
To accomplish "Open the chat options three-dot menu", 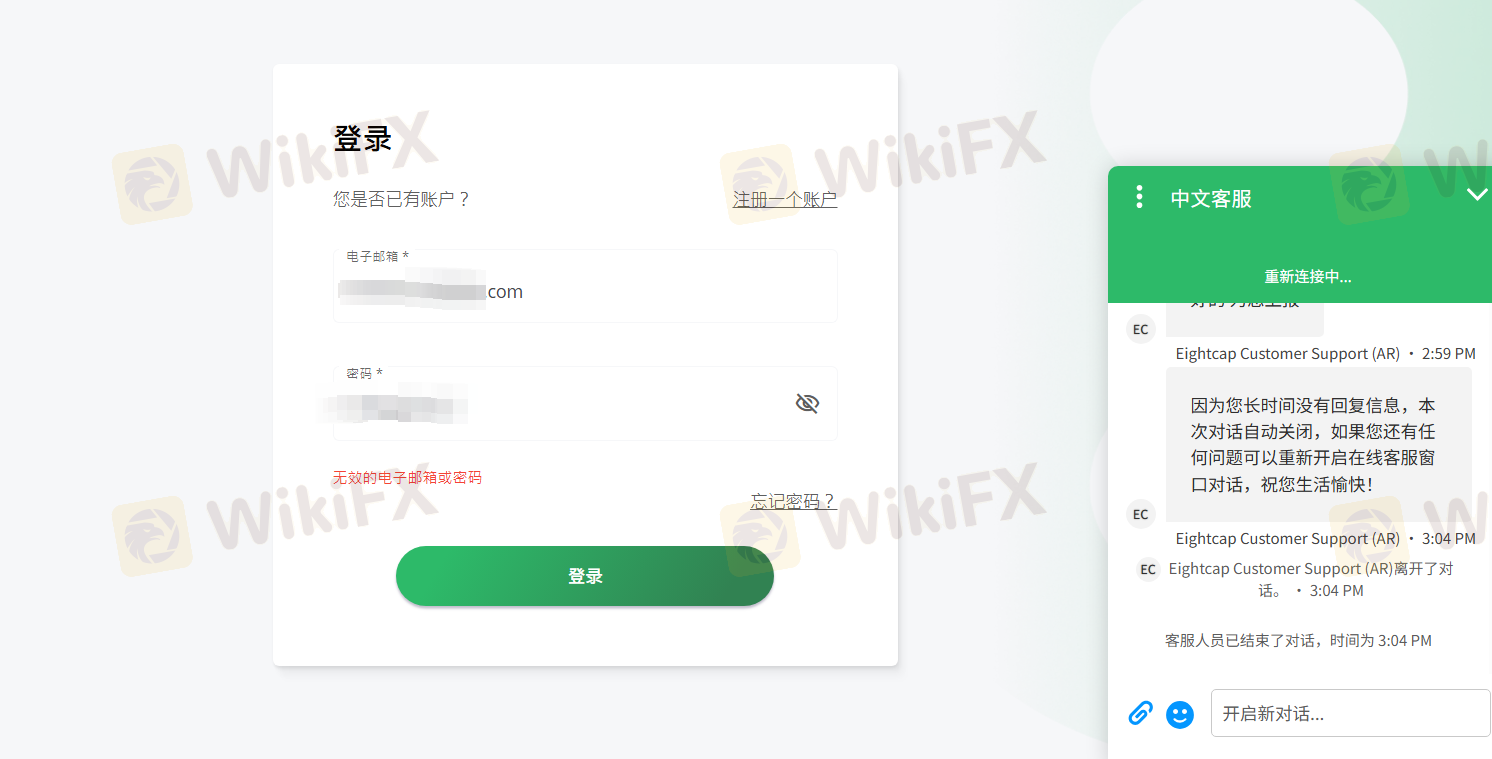I will tap(1139, 196).
